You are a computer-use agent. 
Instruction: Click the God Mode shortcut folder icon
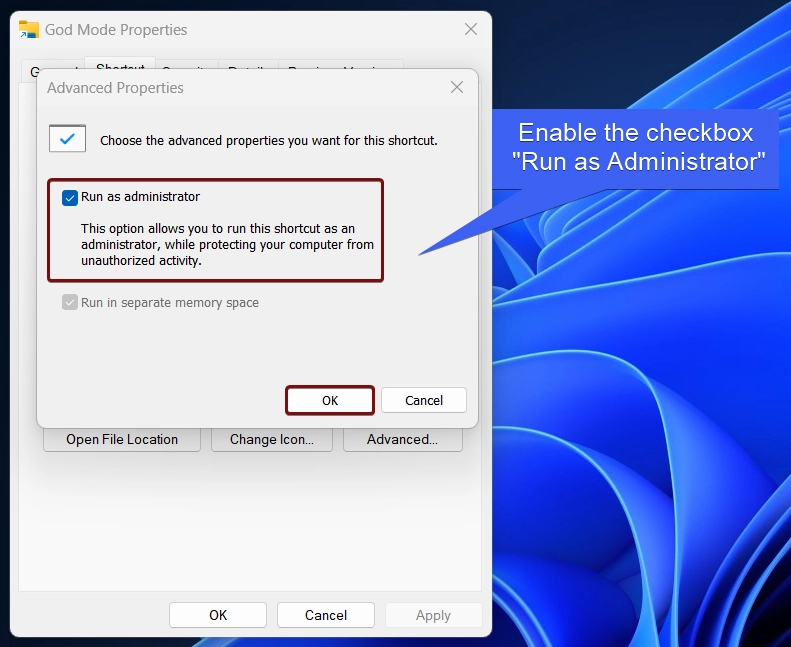(x=29, y=29)
